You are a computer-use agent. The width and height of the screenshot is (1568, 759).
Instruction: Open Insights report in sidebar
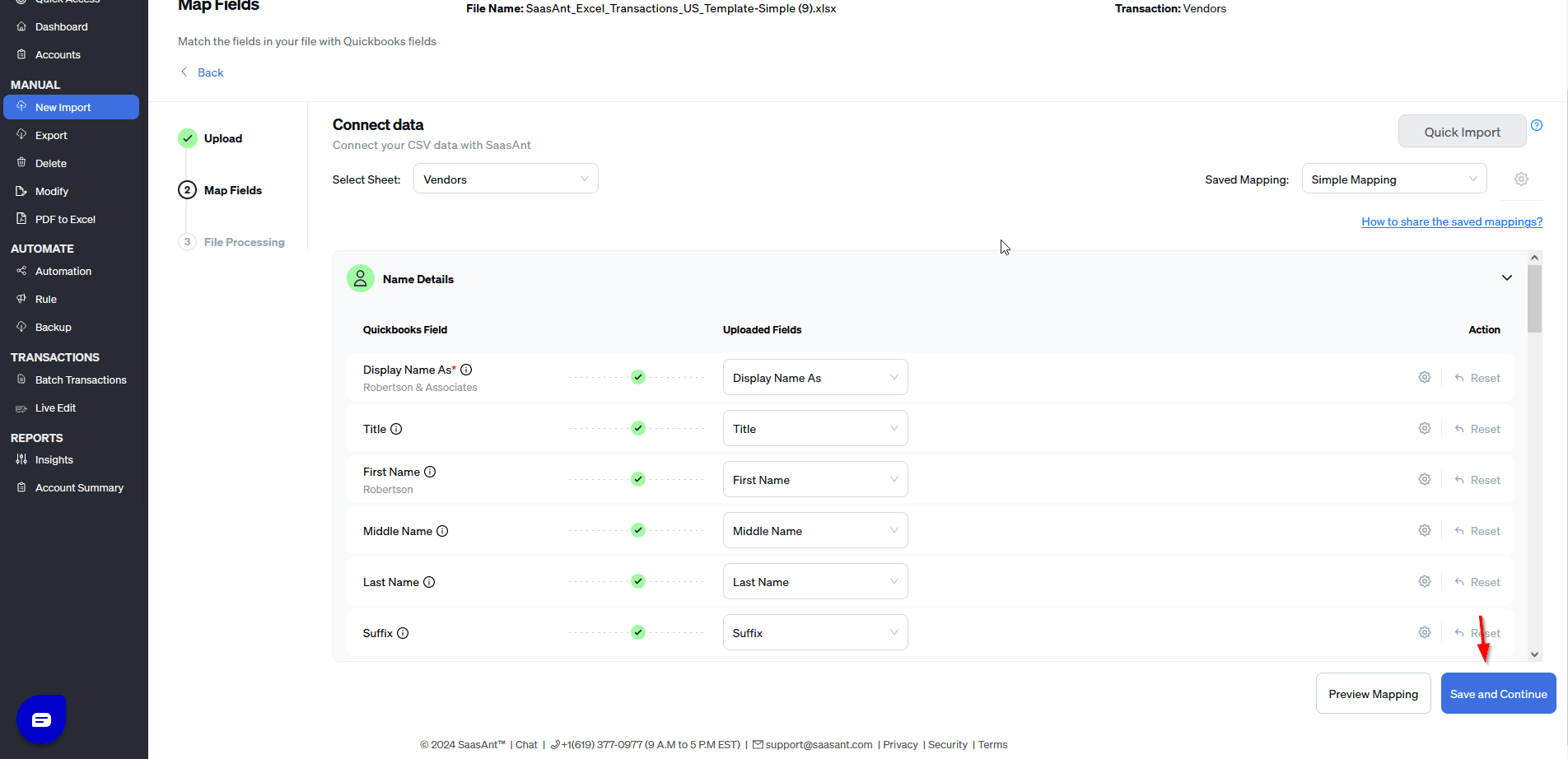pyautogui.click(x=54, y=459)
